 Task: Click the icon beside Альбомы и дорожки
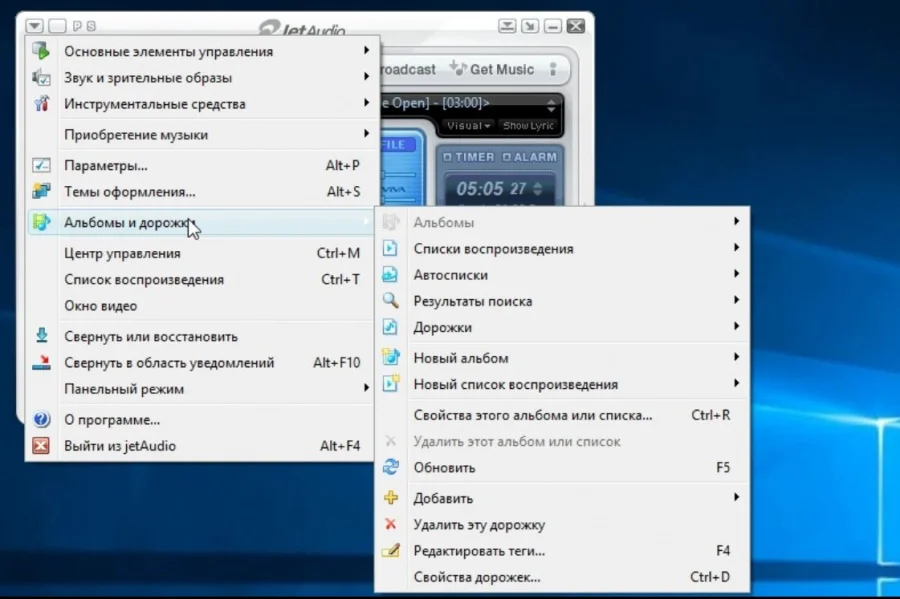41,221
